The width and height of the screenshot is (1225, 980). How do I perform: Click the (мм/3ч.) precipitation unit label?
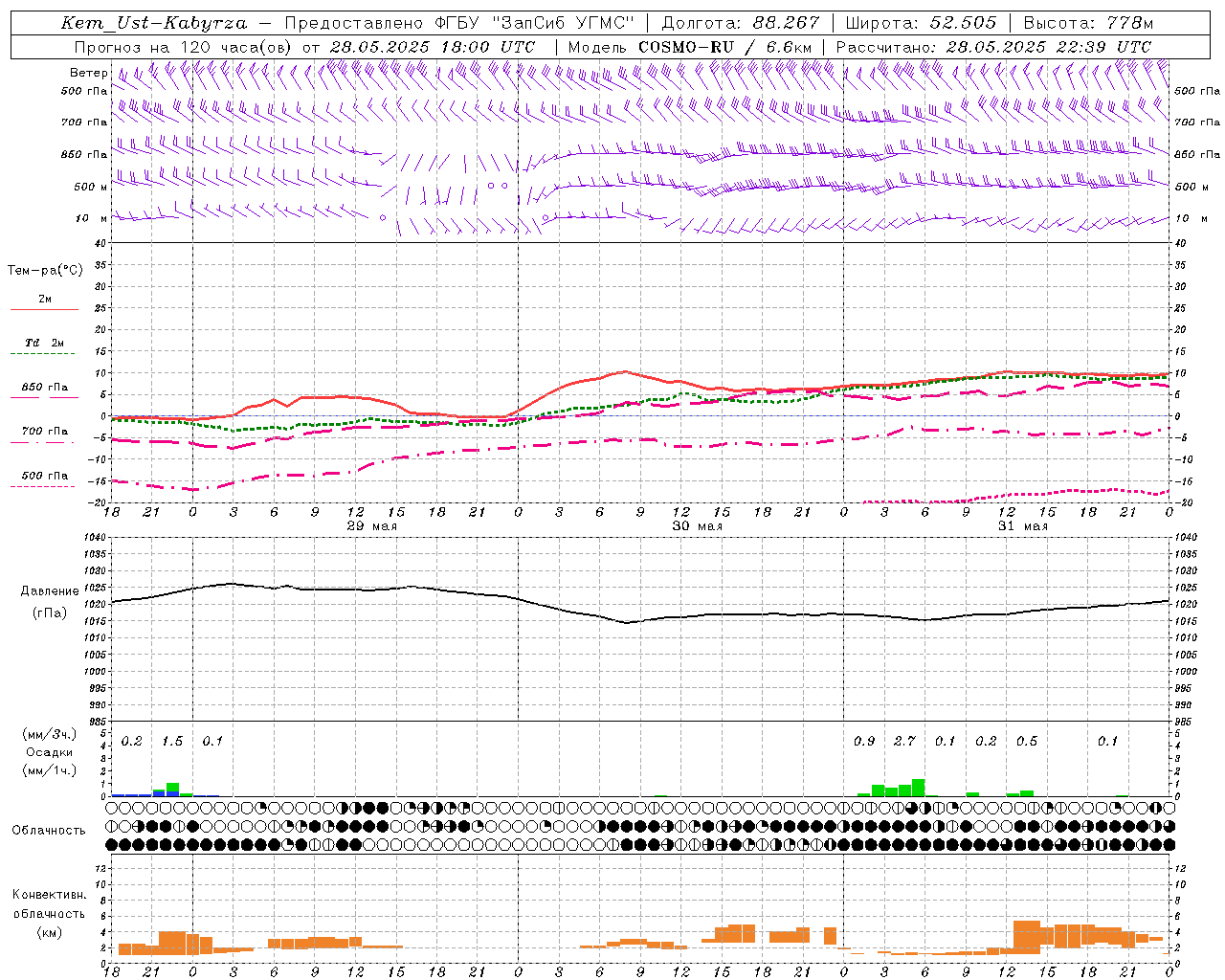click(49, 734)
